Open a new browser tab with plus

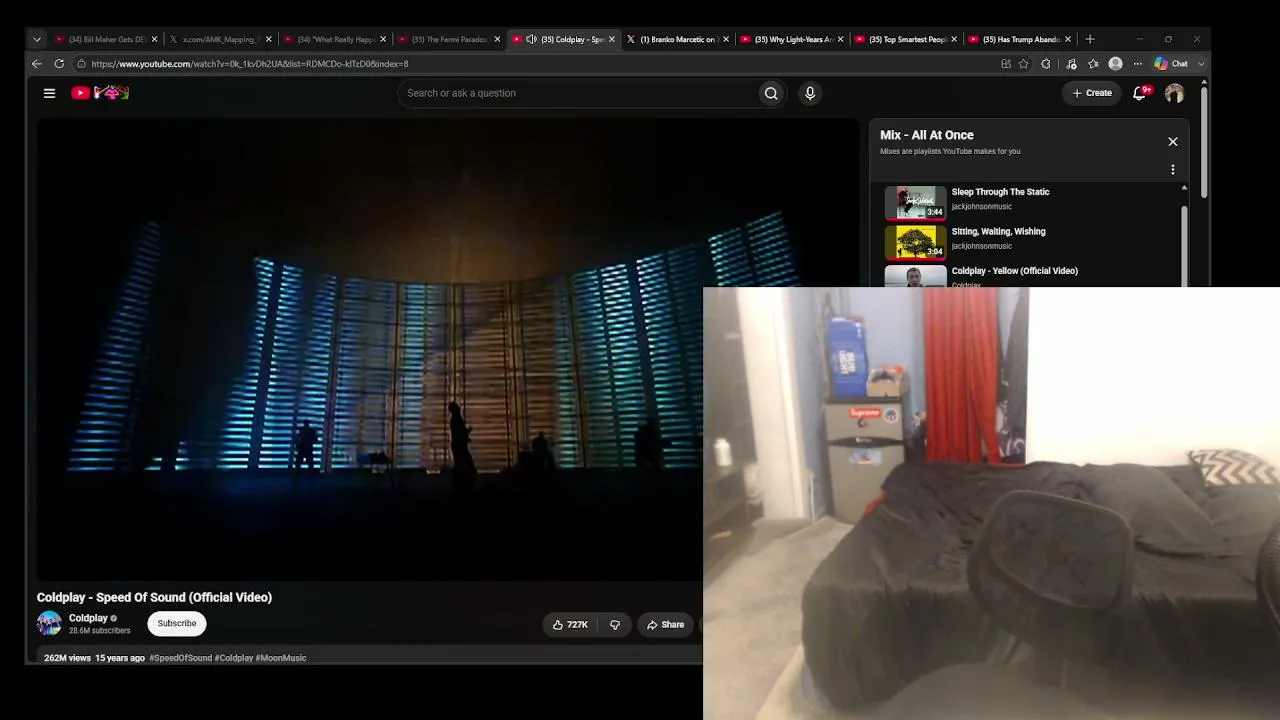(x=1090, y=40)
